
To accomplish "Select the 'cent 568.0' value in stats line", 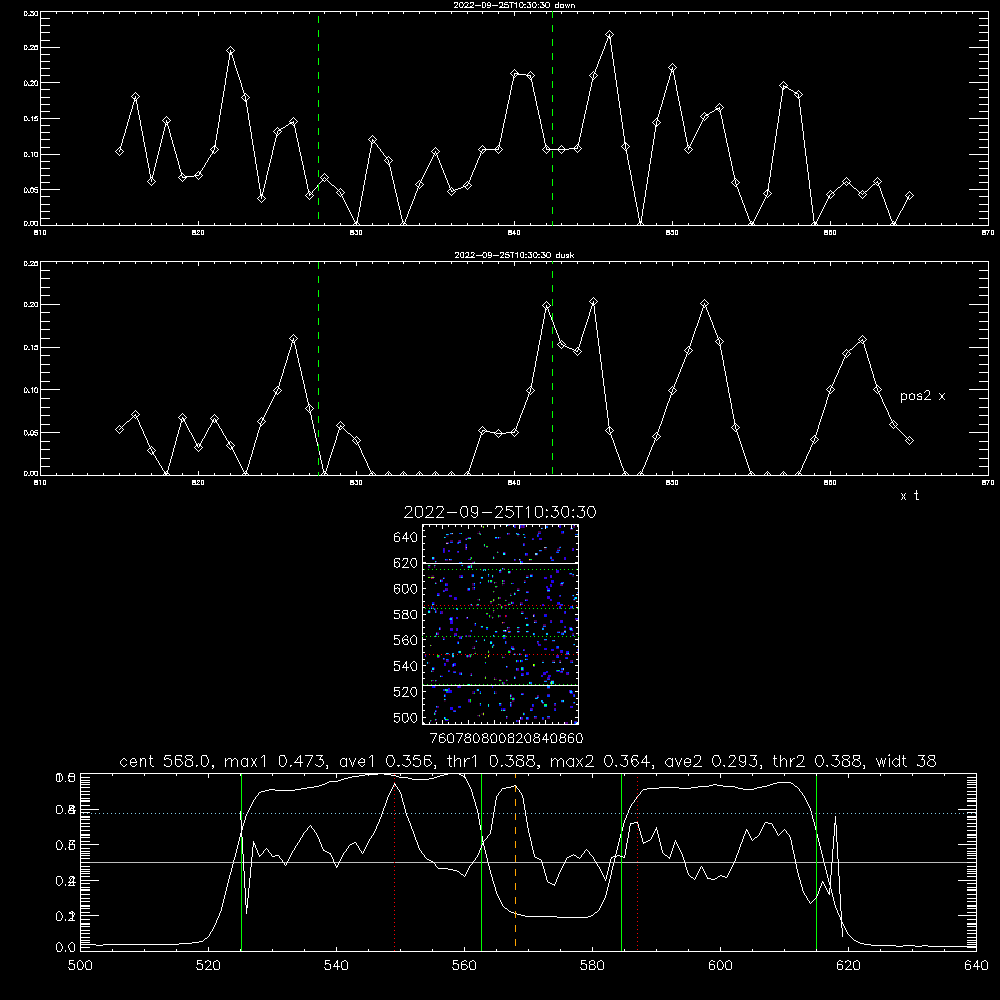I will [165, 761].
